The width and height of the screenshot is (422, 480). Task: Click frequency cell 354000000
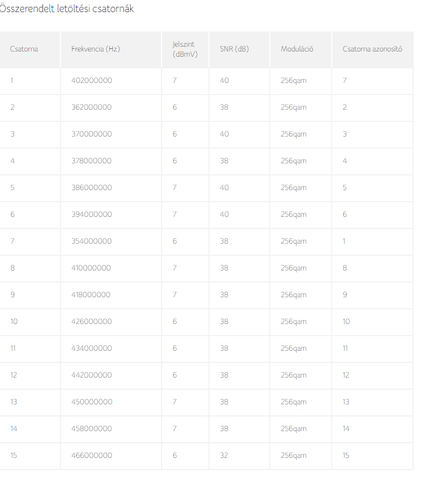[x=91, y=241]
